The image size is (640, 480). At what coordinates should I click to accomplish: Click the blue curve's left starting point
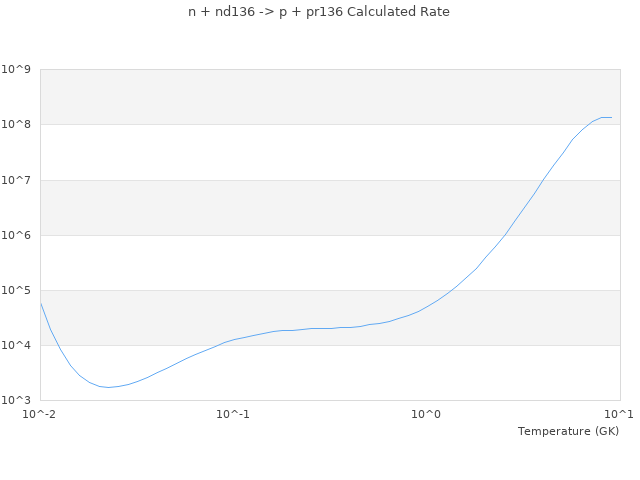tap(41, 303)
